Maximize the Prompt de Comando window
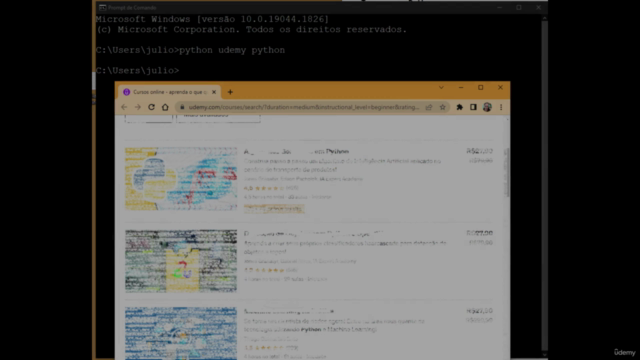Viewport: 640px width, 360px height. pyautogui.click(x=519, y=7)
